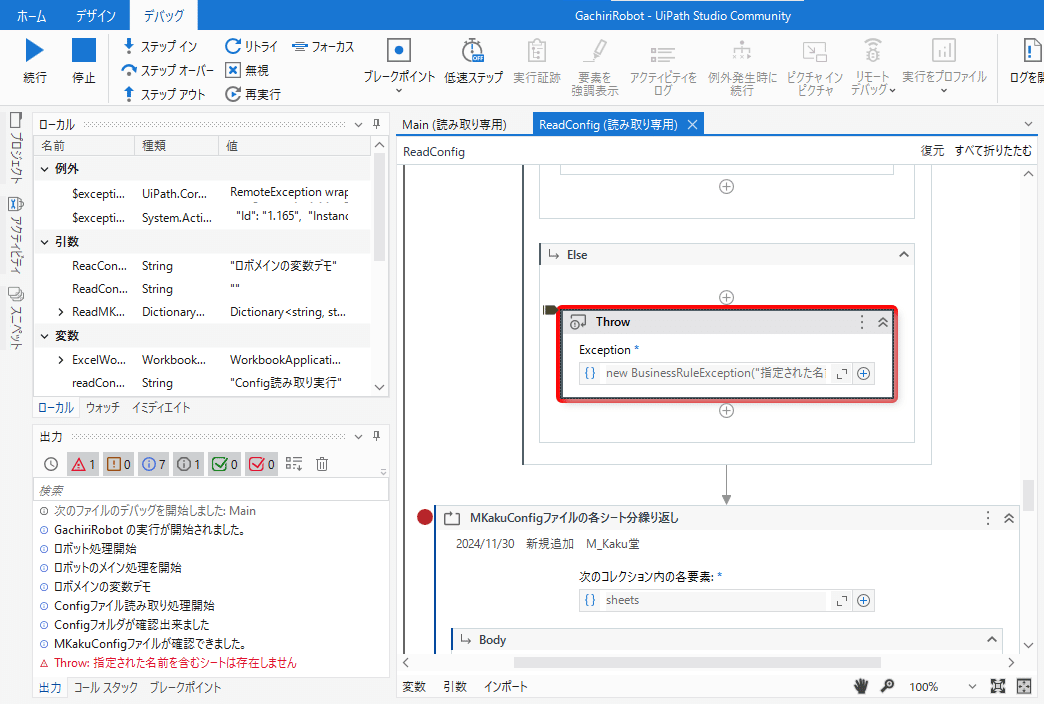The width and height of the screenshot is (1044, 704).
Task: Click Step Out (ステップ アウト)
Action: 164,94
